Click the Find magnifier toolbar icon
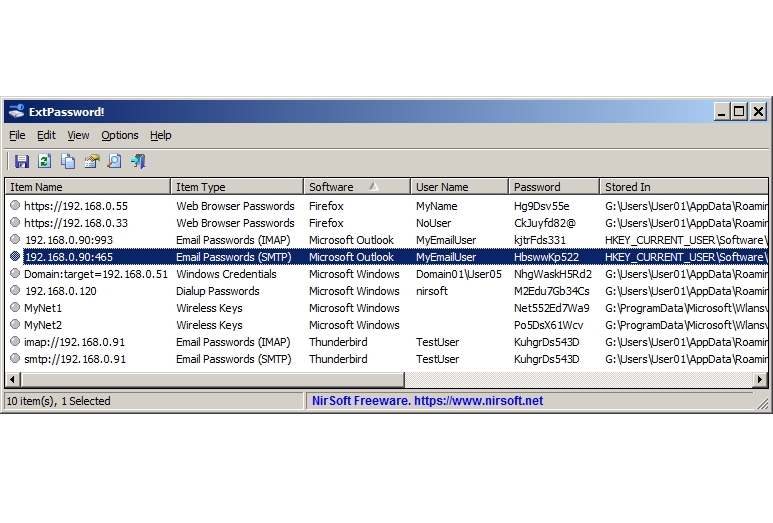The image size is (773, 523). click(x=114, y=161)
